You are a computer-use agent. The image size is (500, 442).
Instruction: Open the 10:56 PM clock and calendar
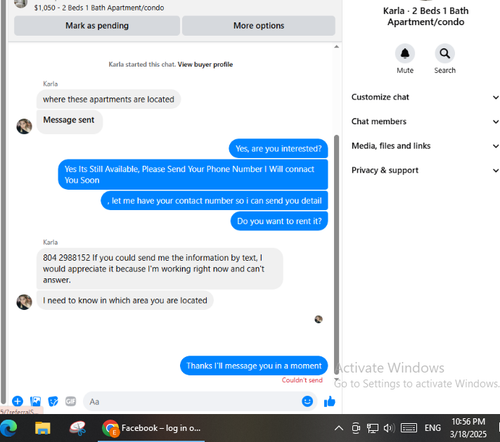468,428
